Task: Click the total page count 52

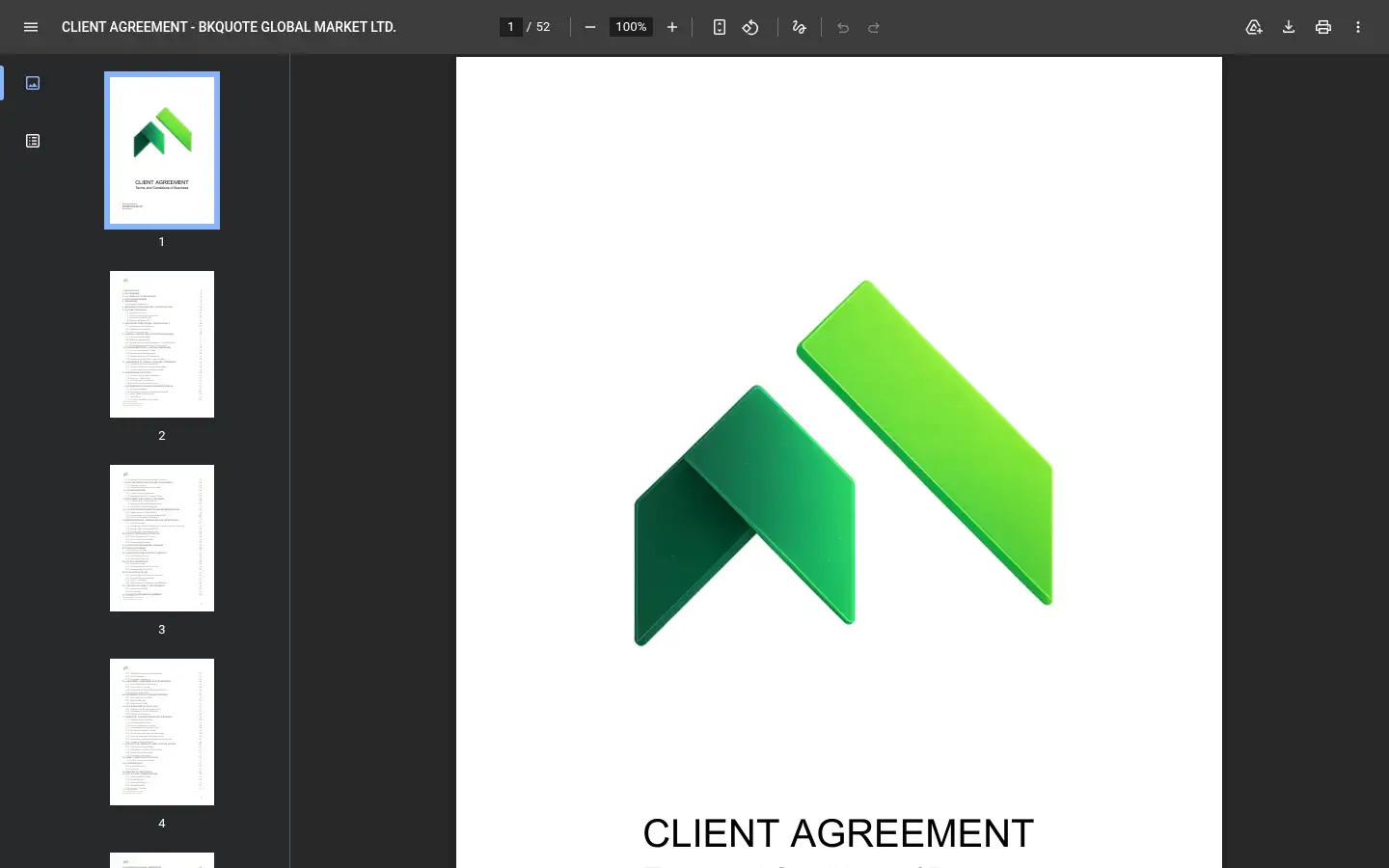Action: click(x=543, y=27)
